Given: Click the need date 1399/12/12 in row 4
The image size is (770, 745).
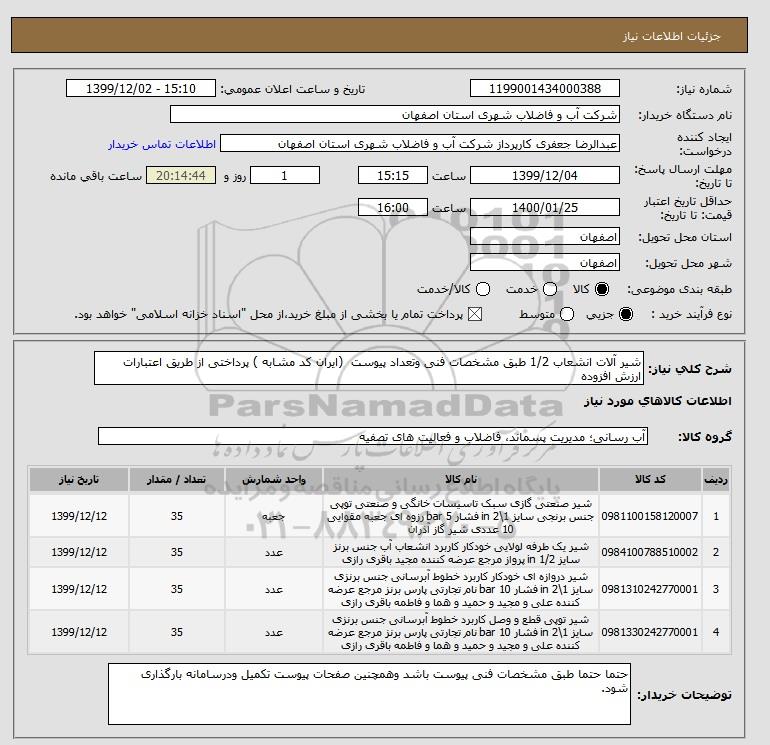Looking at the screenshot, I should coord(79,632).
